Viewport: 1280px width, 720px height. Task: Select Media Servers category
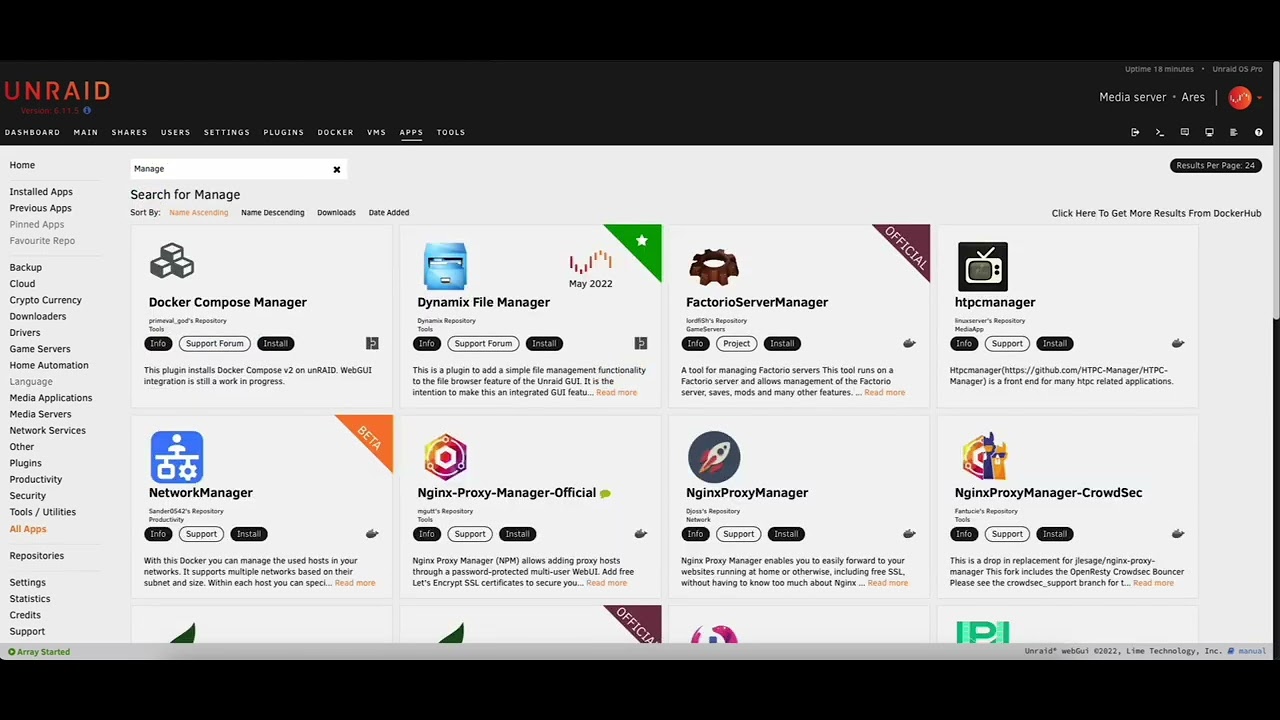click(40, 414)
